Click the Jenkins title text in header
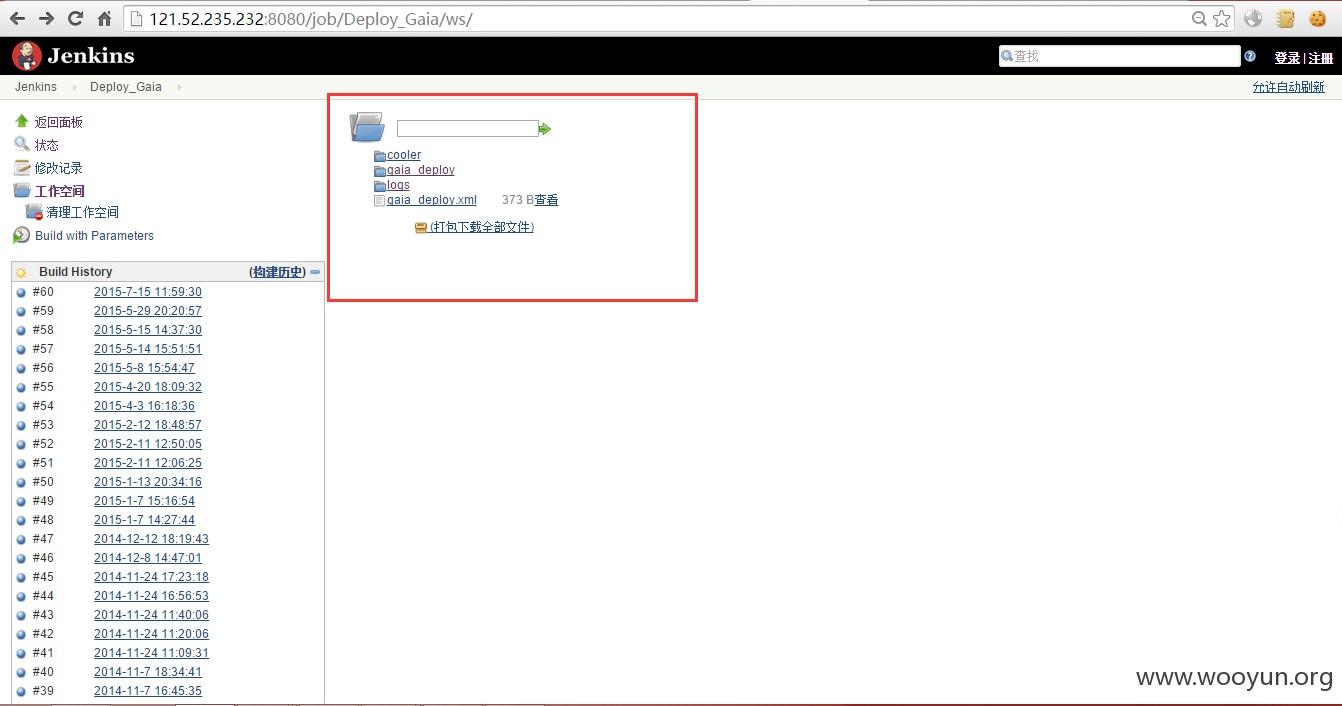This screenshot has height=706, width=1342. coord(90,56)
